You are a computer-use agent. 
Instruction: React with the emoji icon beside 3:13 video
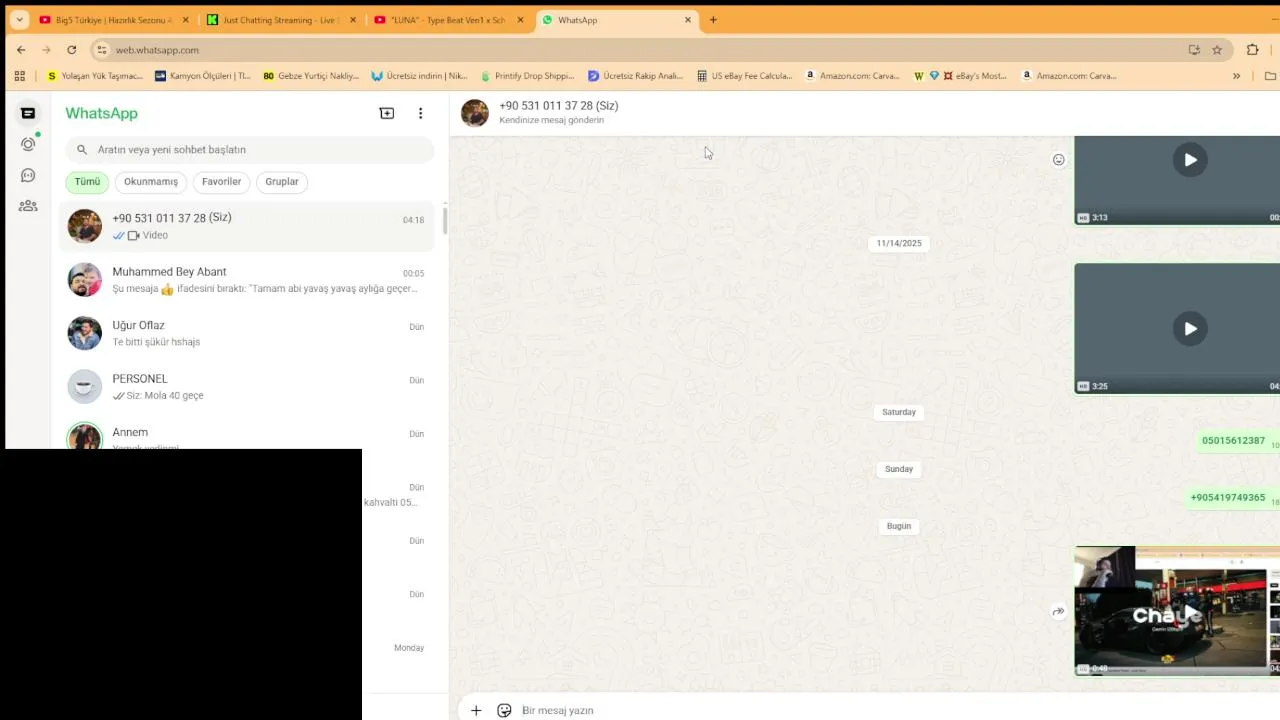pos(1058,160)
